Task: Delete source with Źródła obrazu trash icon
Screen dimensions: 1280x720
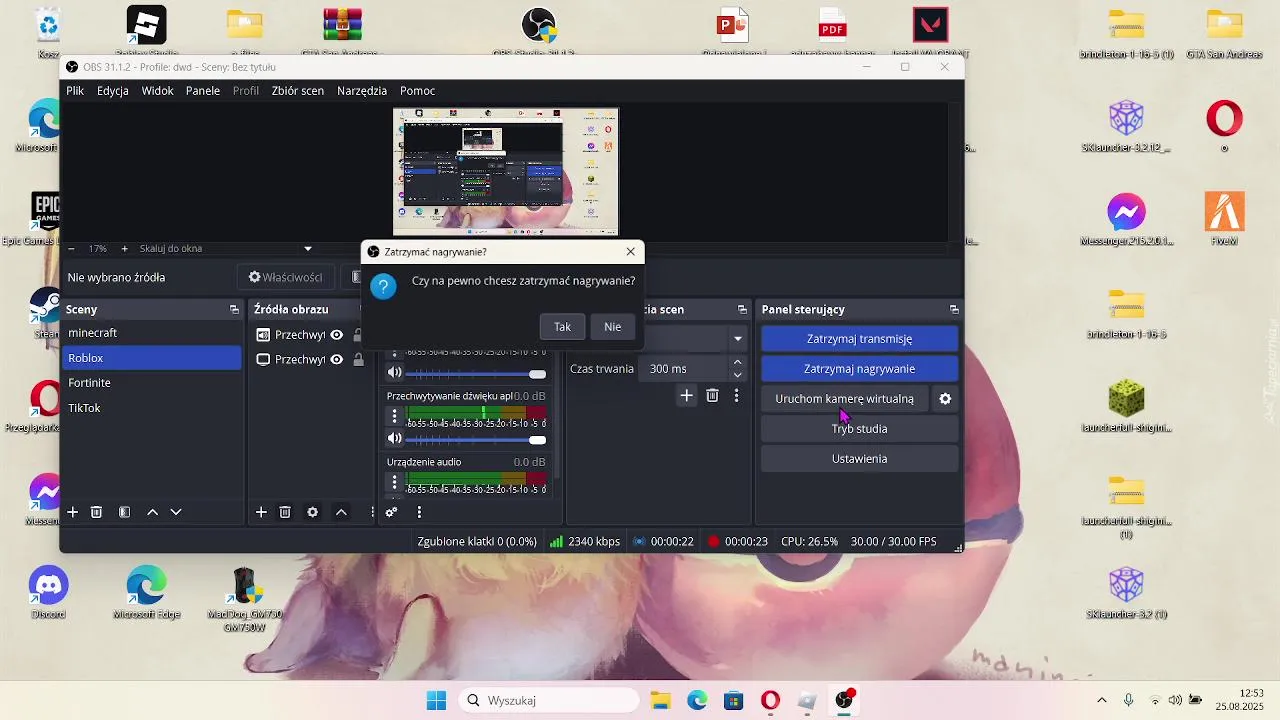Action: (285, 512)
